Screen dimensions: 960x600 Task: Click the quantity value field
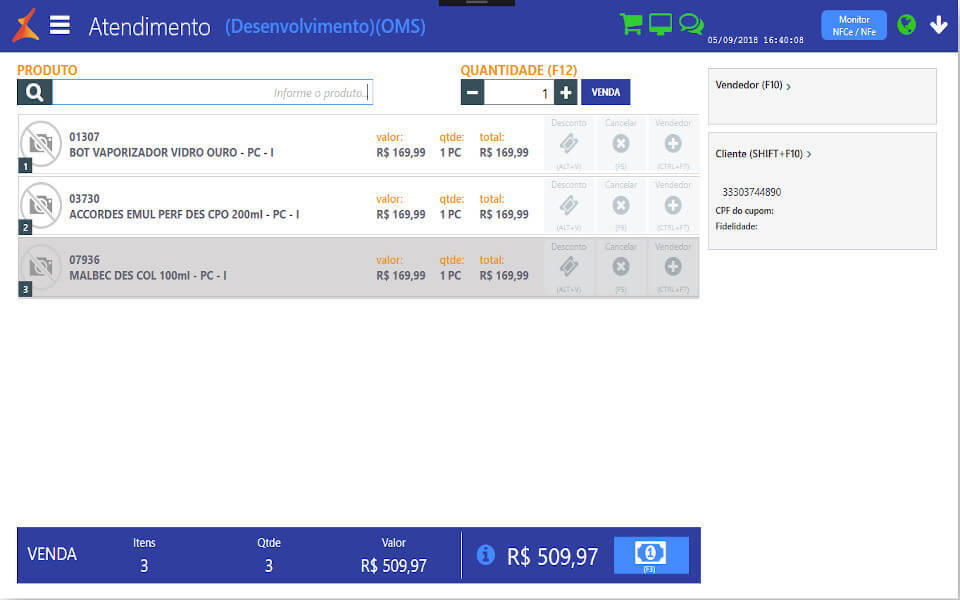[x=519, y=92]
